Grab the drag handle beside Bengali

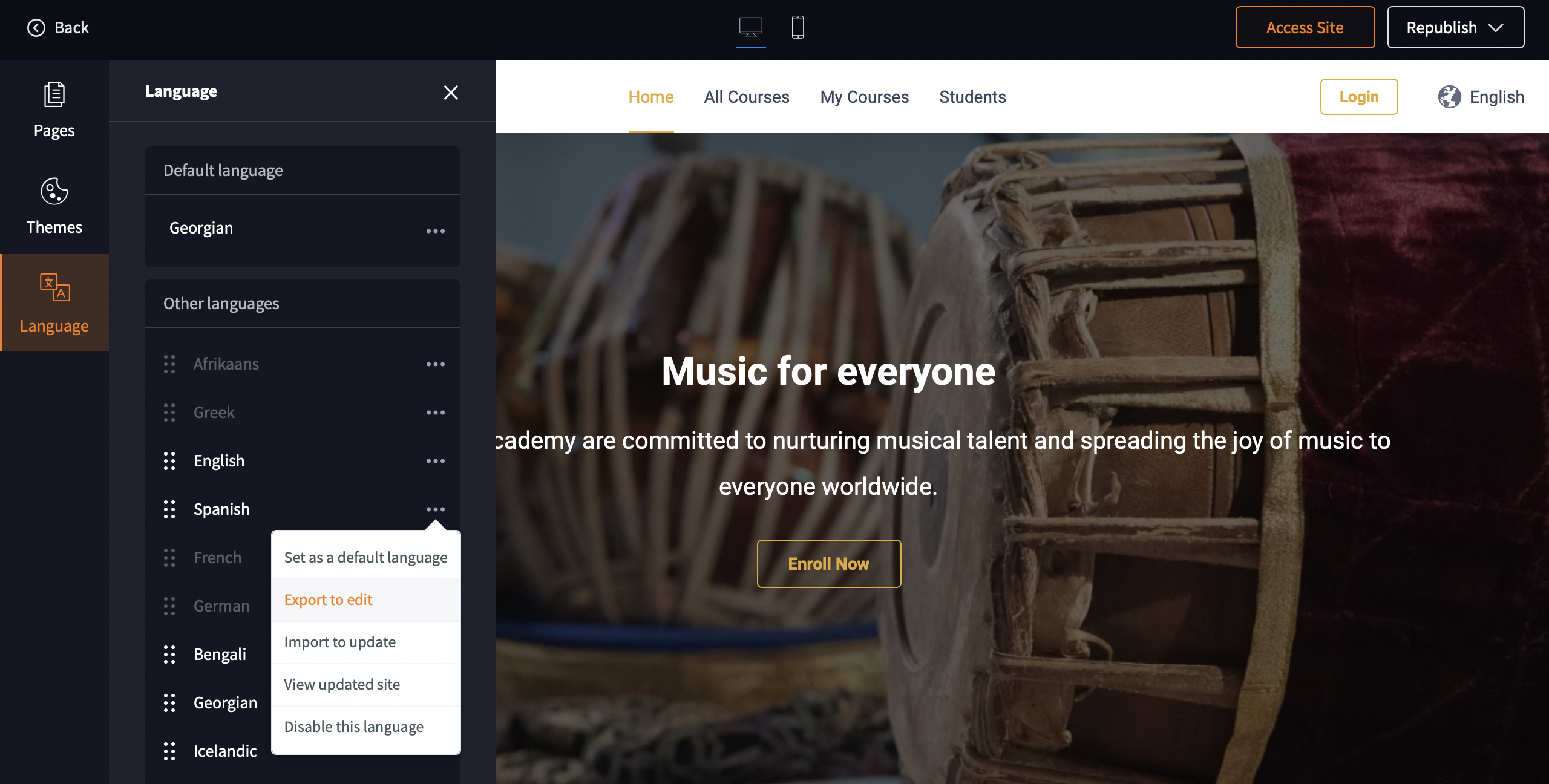click(169, 655)
